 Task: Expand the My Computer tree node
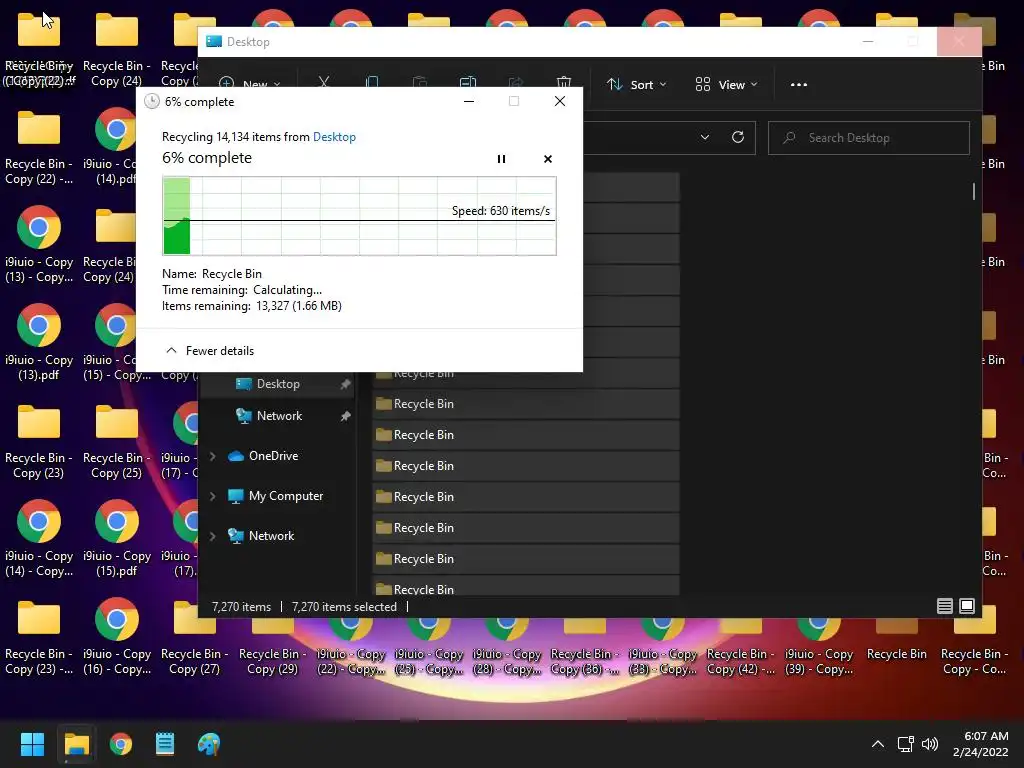click(x=213, y=496)
